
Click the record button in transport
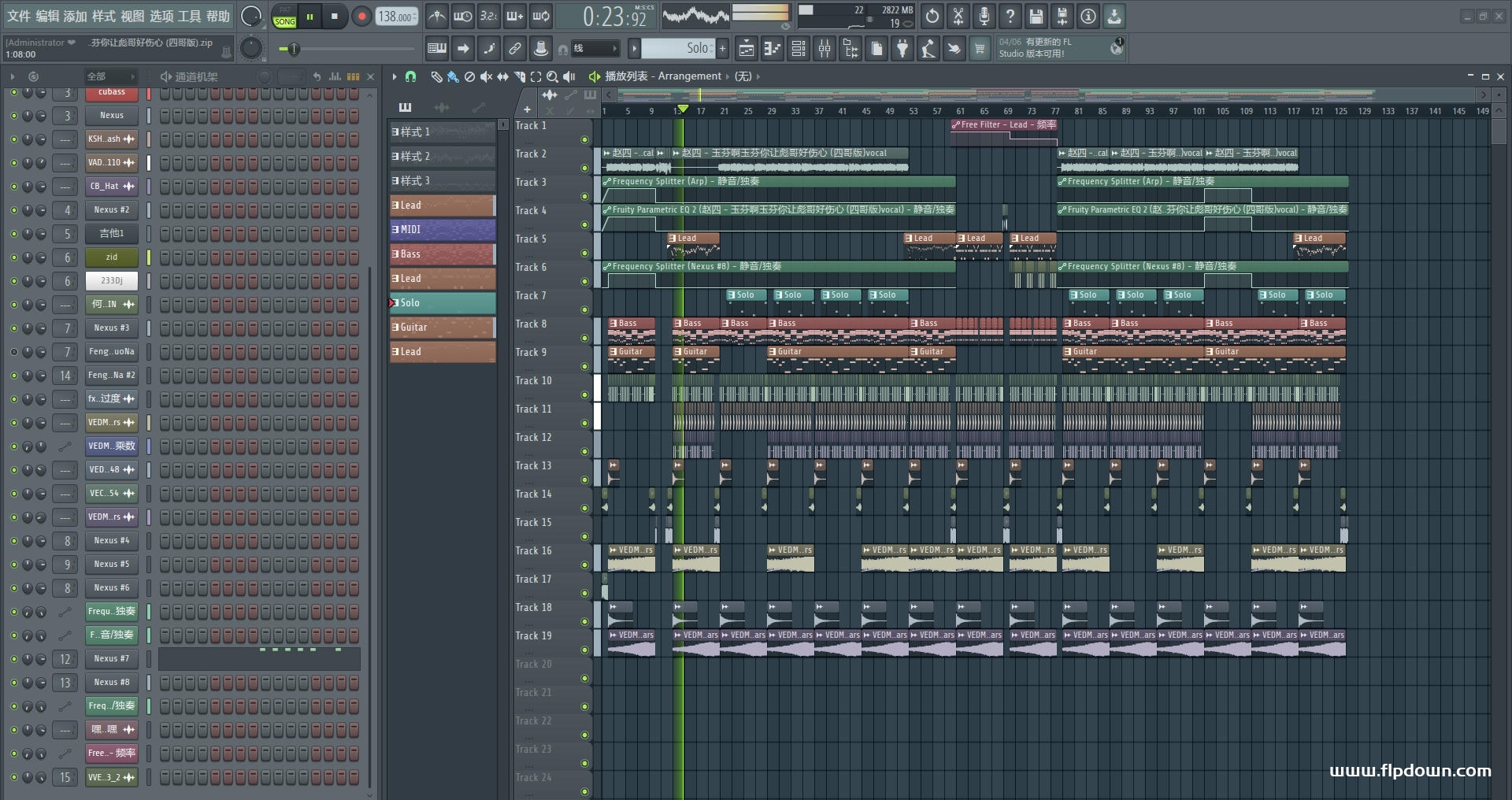pyautogui.click(x=361, y=17)
